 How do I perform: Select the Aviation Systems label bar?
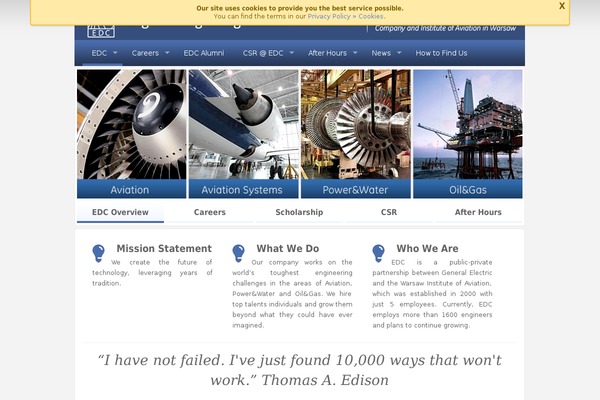click(x=244, y=189)
